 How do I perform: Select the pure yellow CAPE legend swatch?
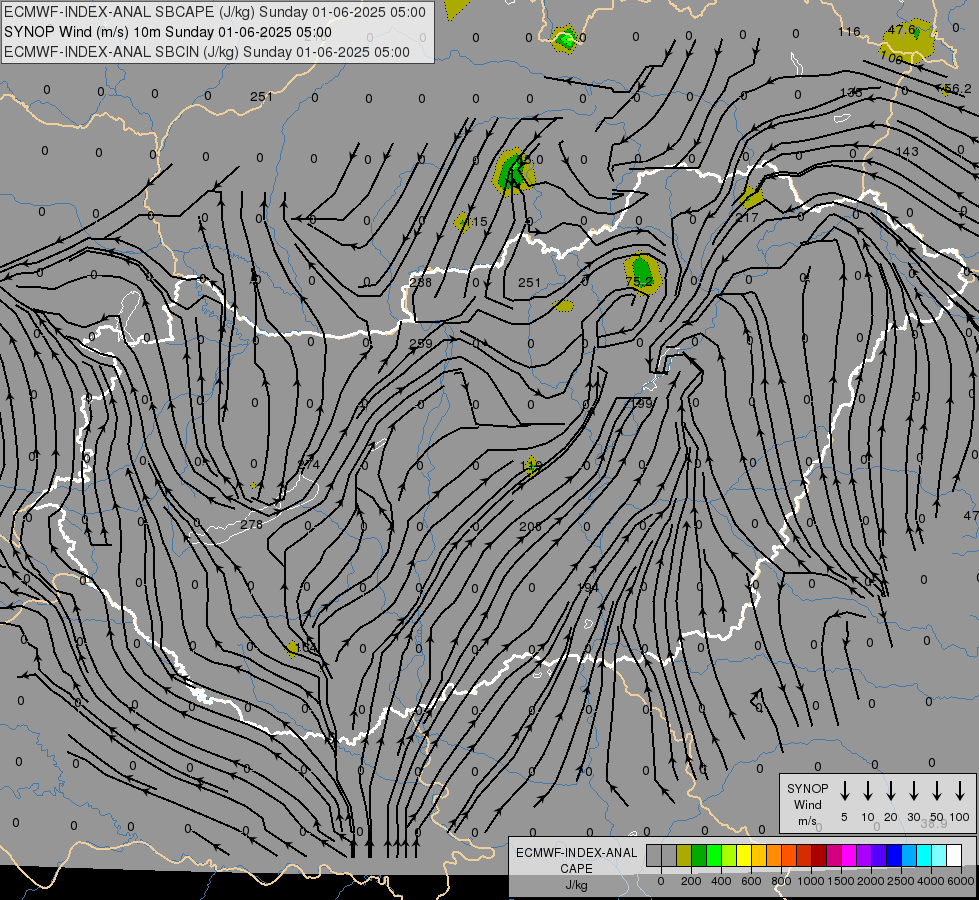[x=744, y=856]
